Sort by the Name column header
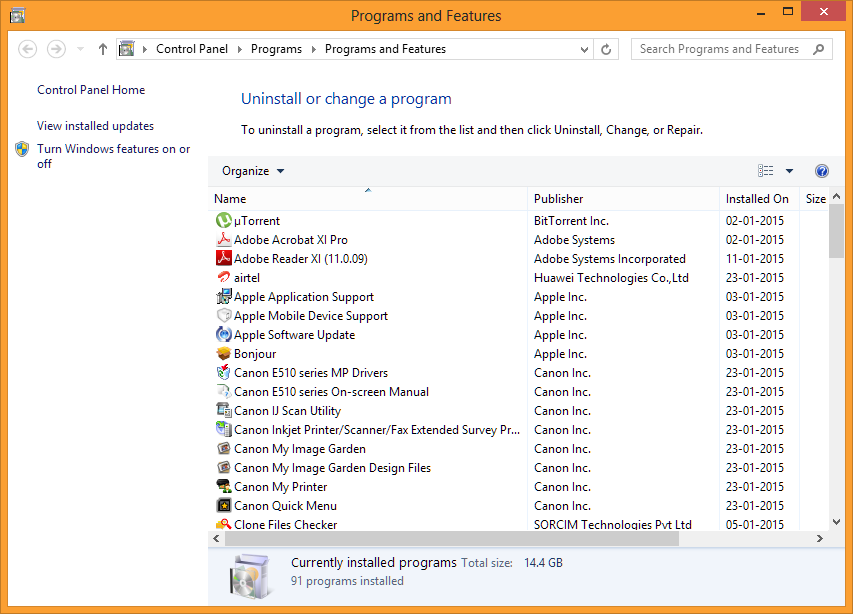This screenshot has height=614, width=853. click(x=368, y=199)
